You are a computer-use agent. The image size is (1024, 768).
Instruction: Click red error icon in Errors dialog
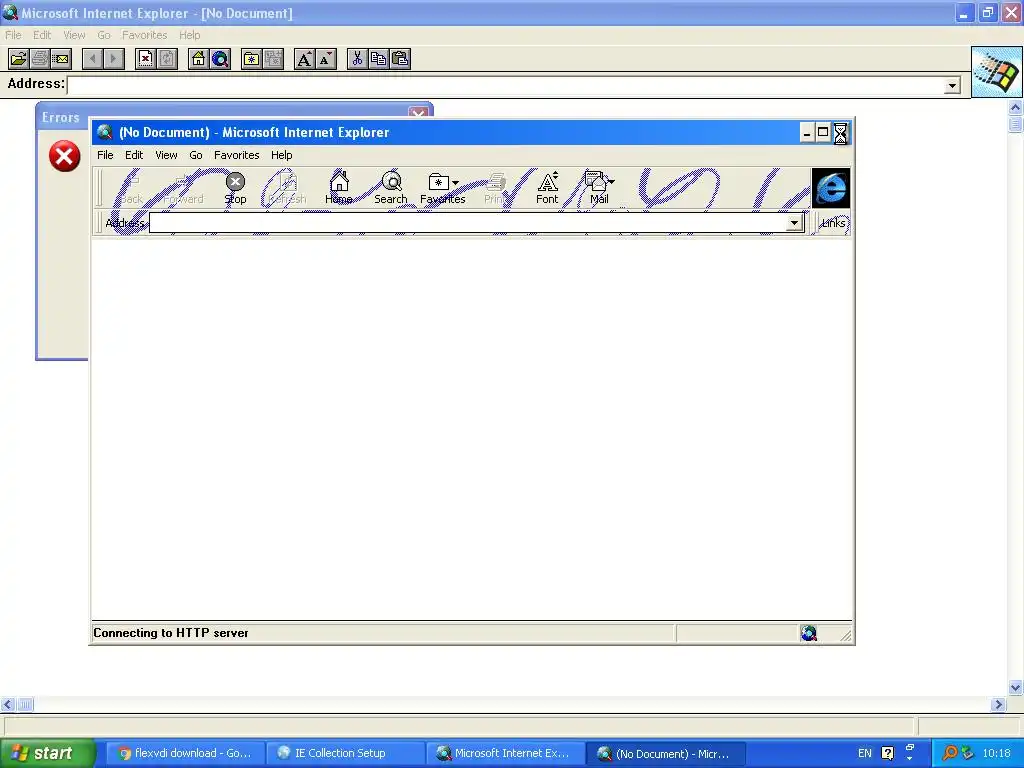[65, 156]
